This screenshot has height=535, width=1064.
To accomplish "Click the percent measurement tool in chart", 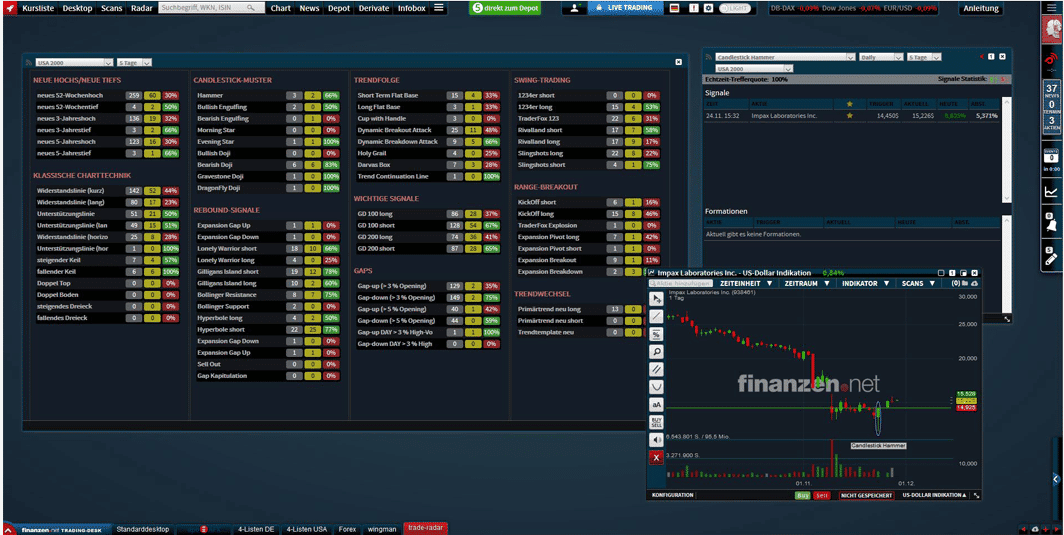I will 656,334.
